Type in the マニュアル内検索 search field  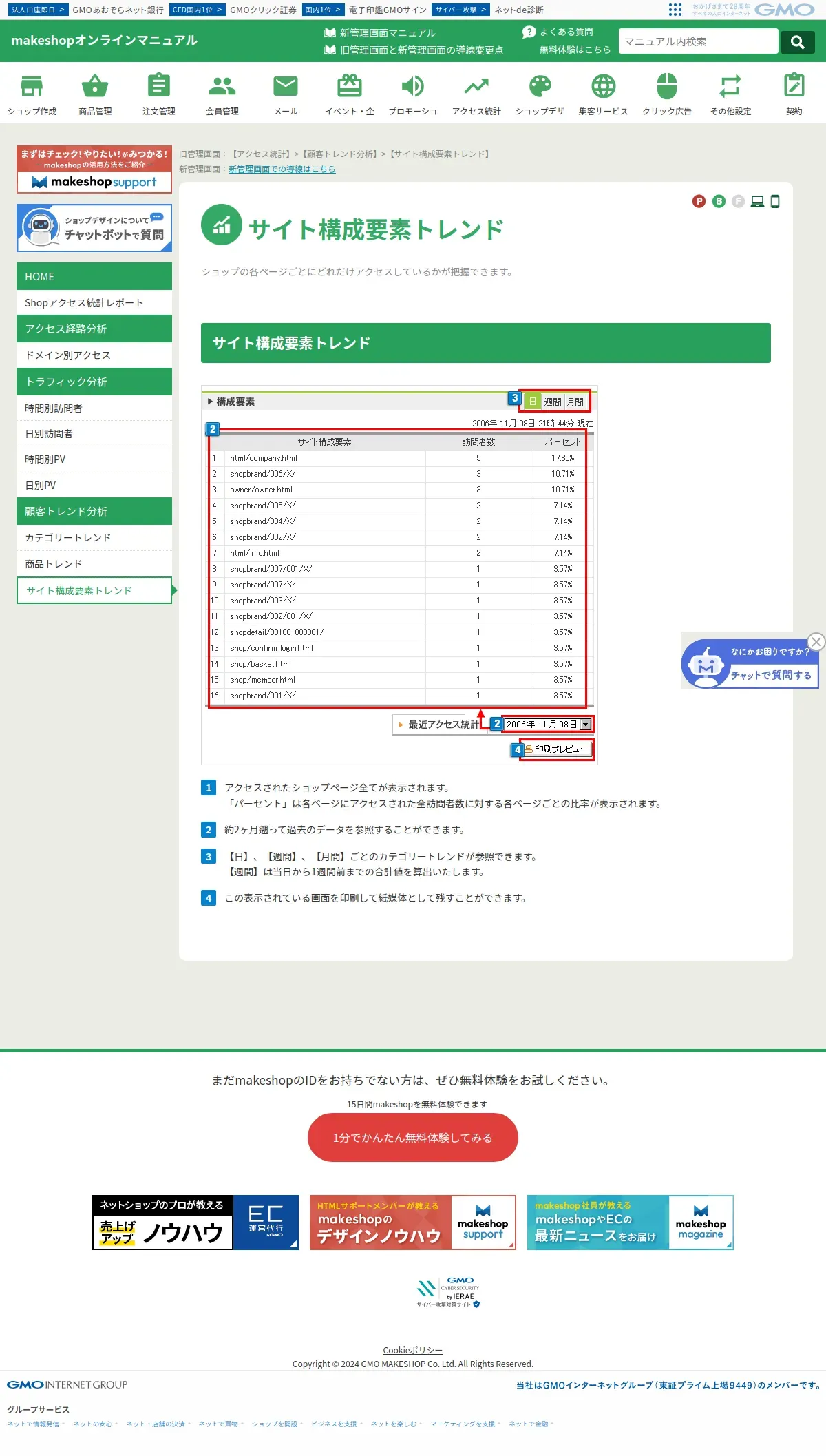coord(698,41)
